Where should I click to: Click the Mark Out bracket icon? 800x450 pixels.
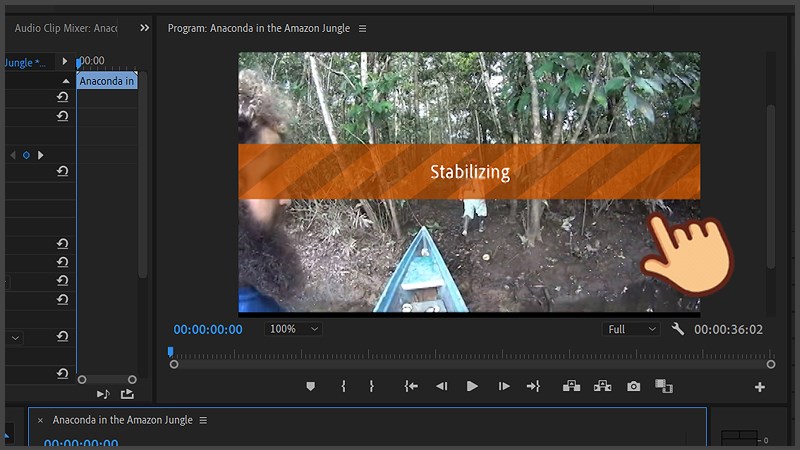click(371, 386)
